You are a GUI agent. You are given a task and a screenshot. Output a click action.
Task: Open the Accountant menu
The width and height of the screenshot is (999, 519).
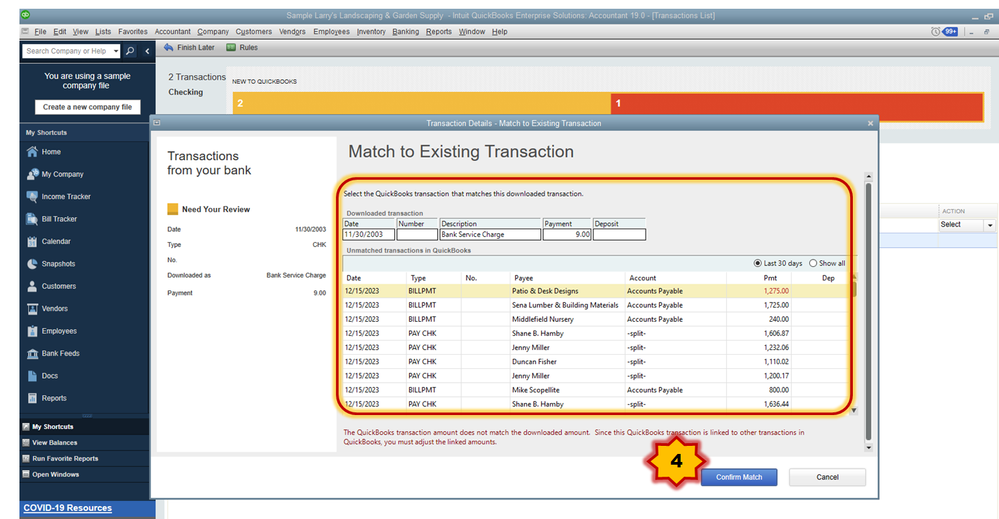pos(173,31)
